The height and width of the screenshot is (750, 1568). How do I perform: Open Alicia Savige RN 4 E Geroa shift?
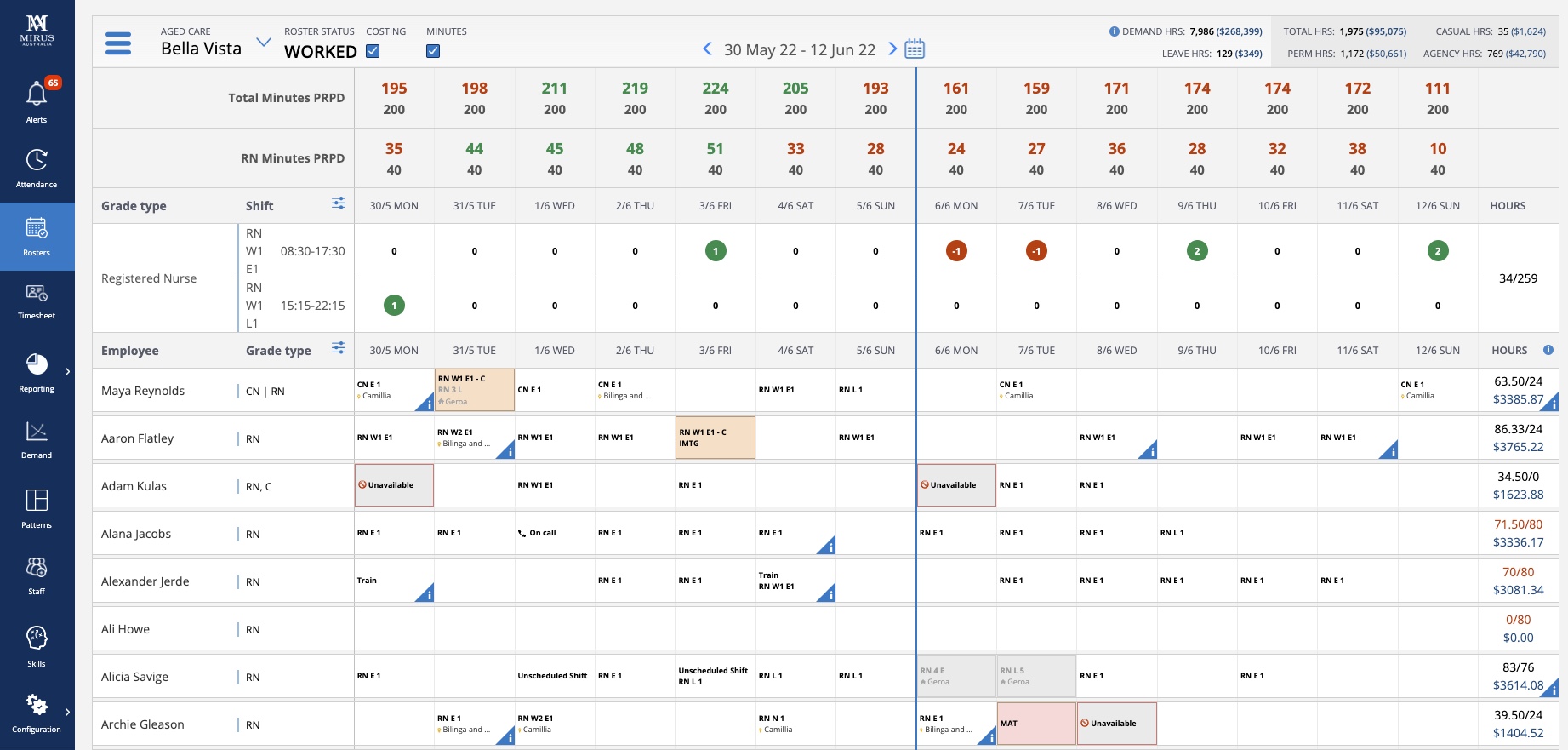pos(956,676)
